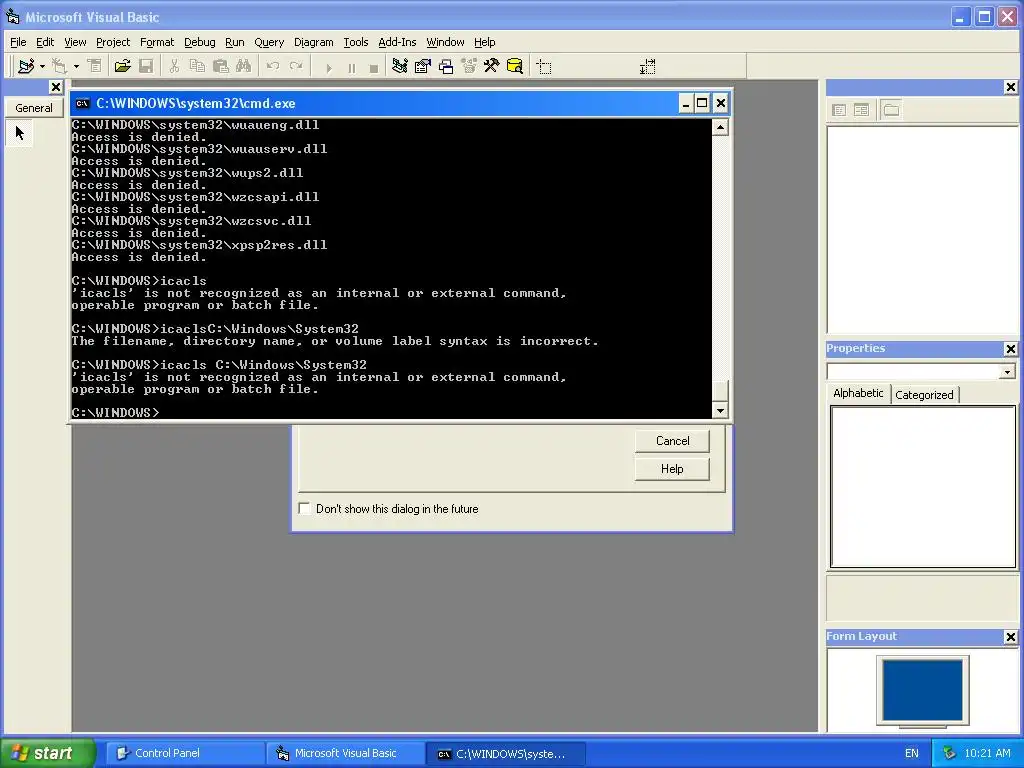This screenshot has height=768, width=1024.
Task: Open the Debug menu
Action: tap(199, 42)
